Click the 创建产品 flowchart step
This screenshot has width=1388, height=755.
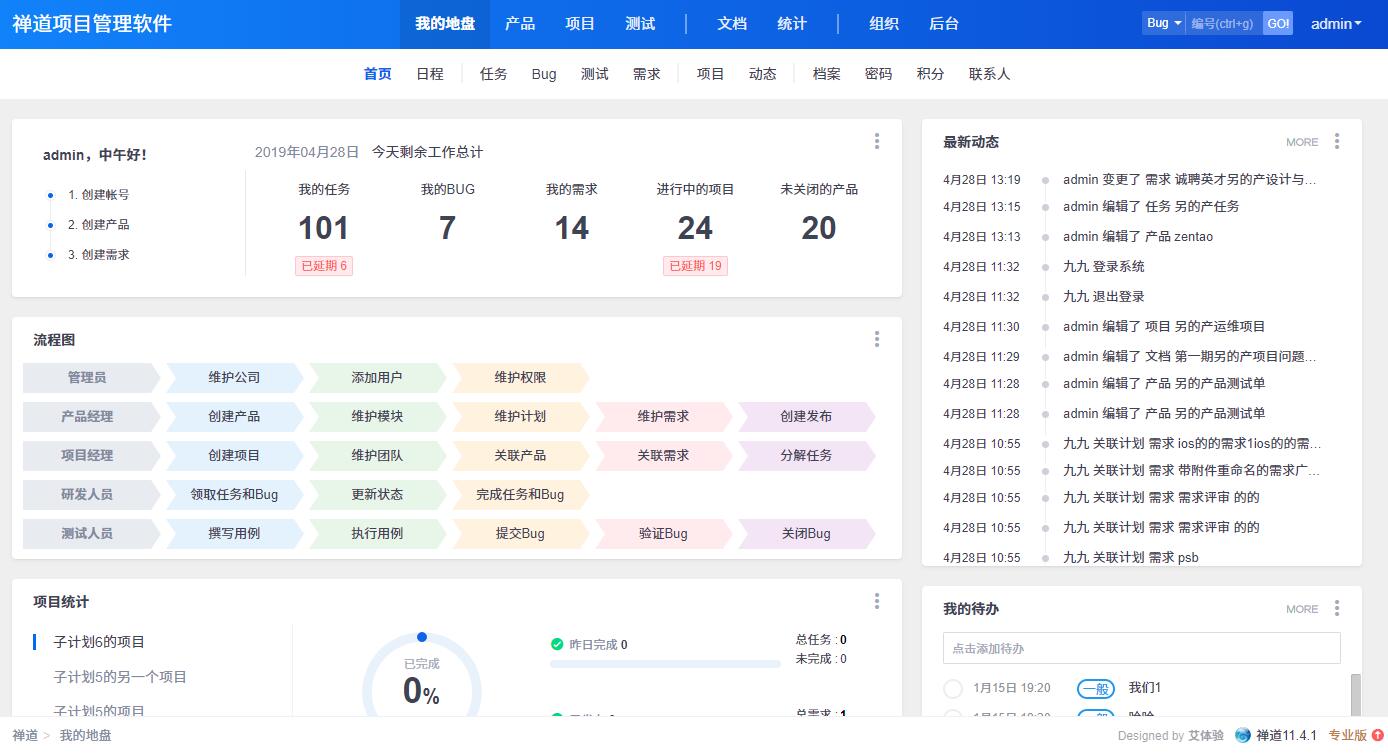click(x=234, y=416)
